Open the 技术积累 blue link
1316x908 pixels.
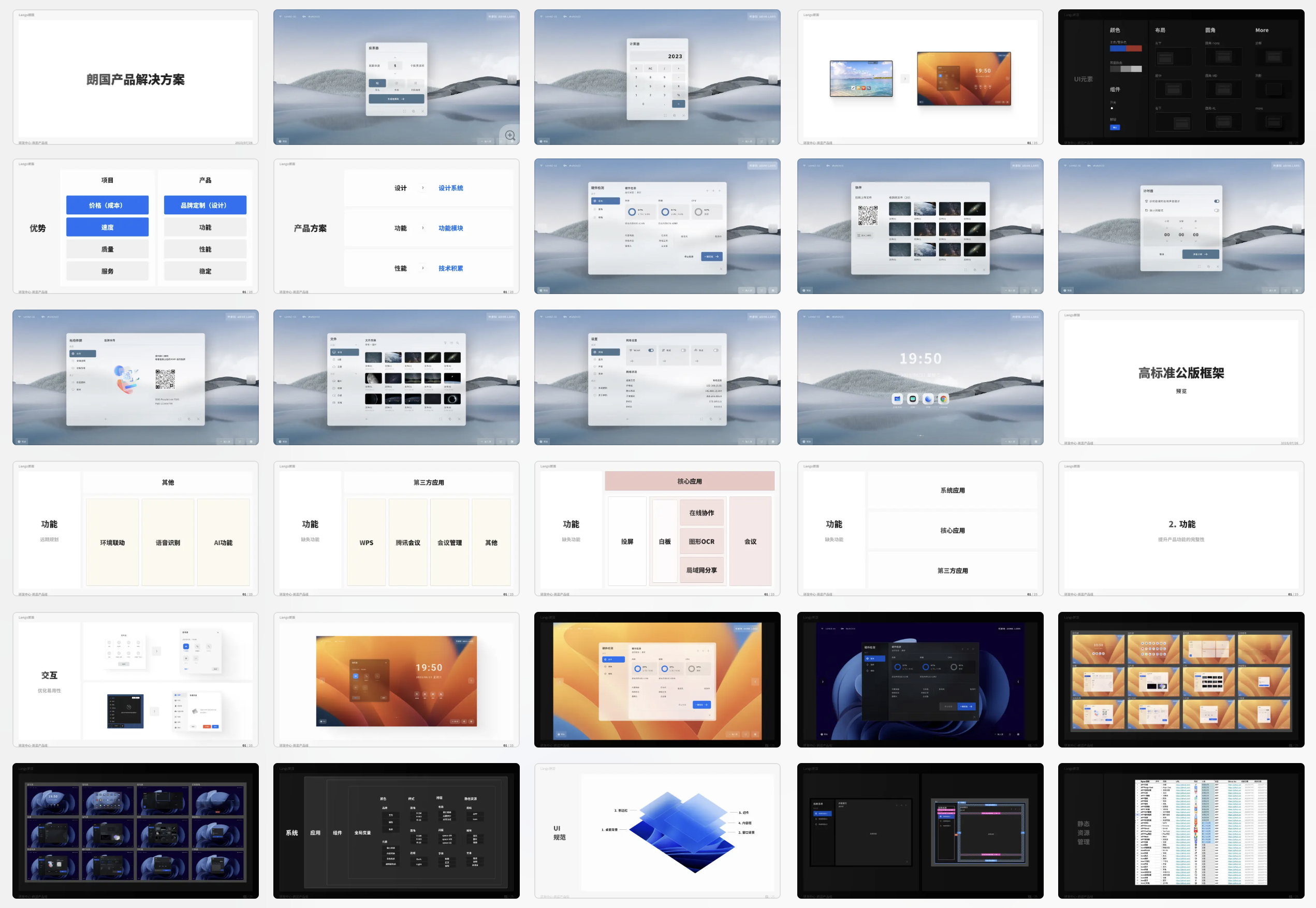click(450, 269)
